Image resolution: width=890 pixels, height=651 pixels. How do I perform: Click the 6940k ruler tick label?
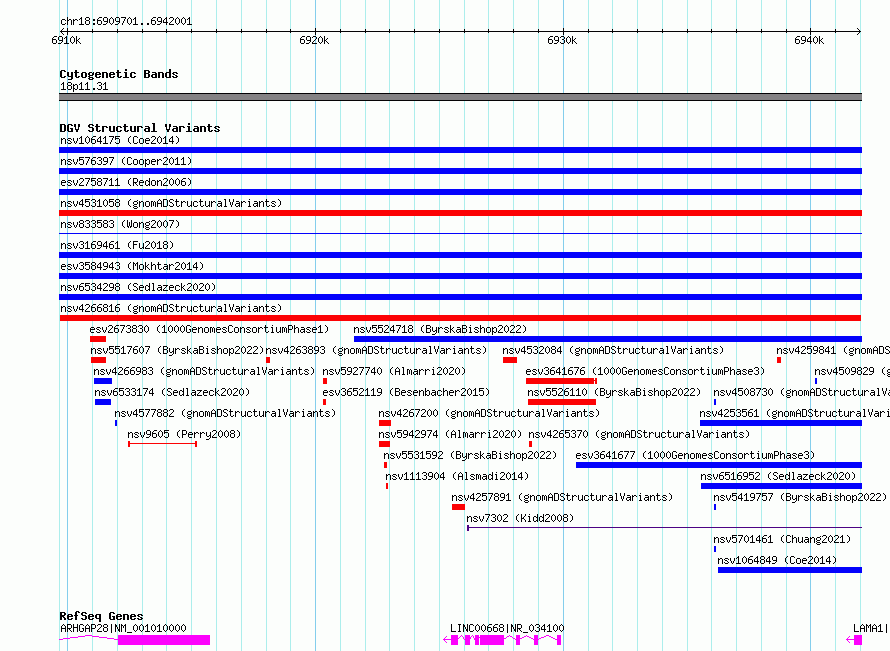point(809,40)
